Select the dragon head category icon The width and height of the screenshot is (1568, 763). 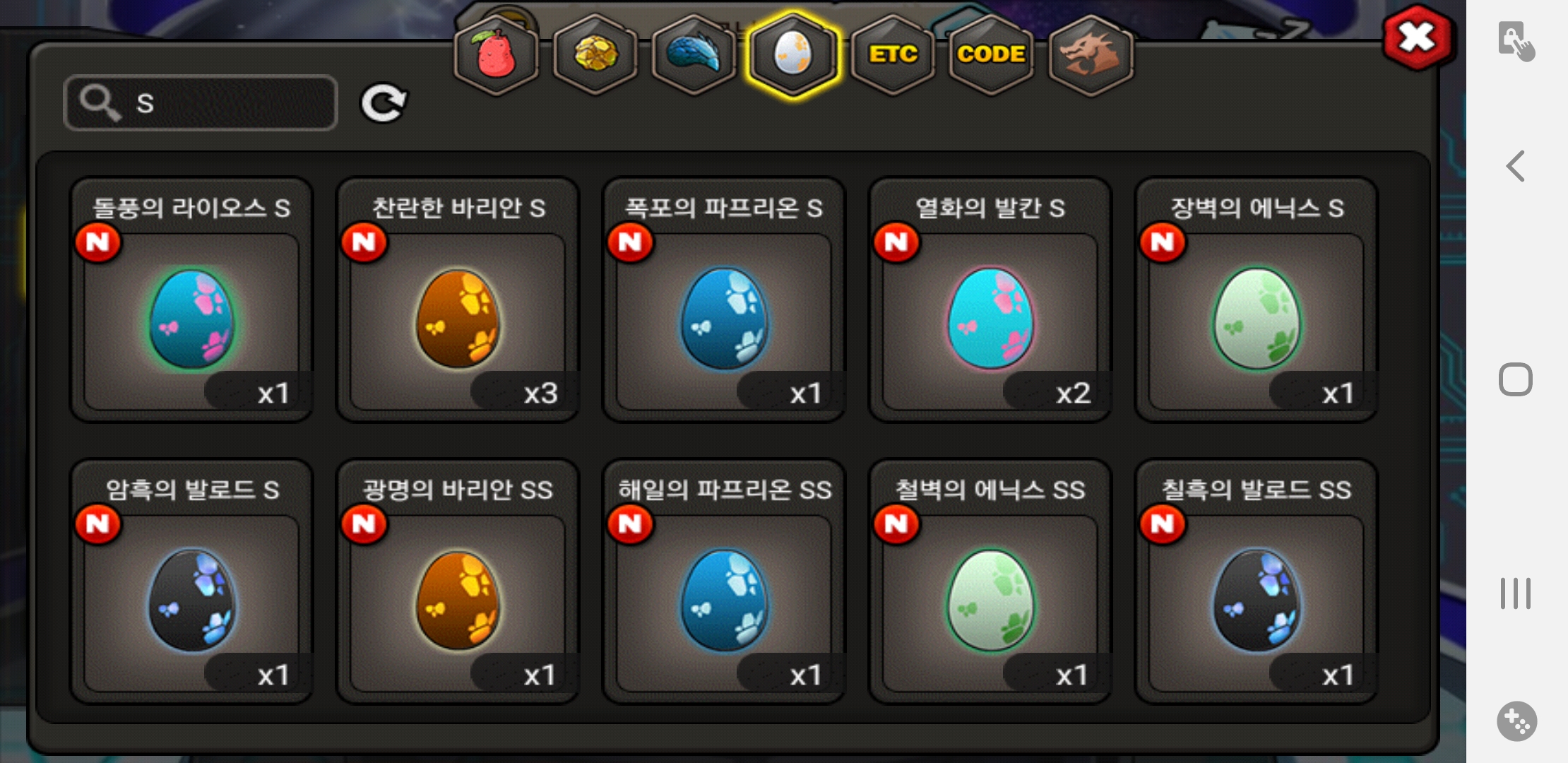(x=1091, y=55)
